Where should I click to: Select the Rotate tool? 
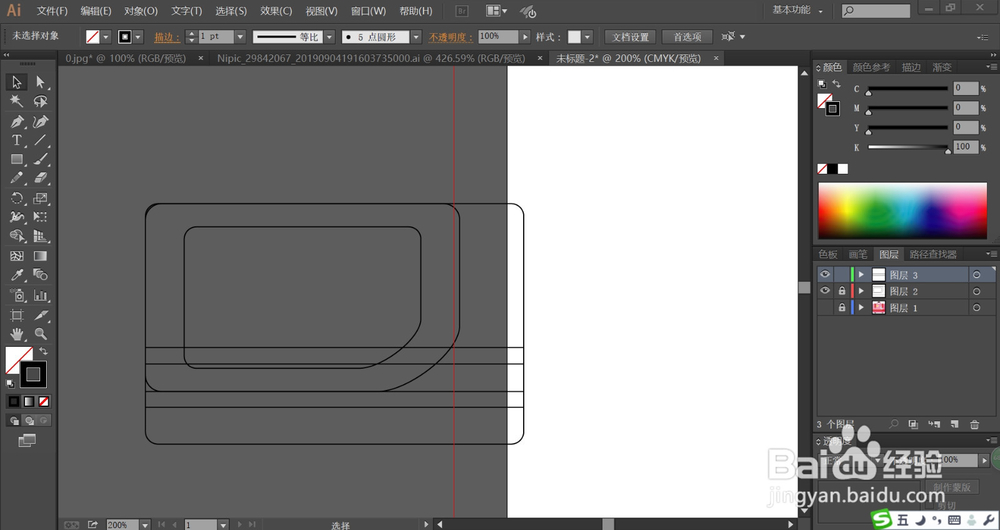point(17,198)
